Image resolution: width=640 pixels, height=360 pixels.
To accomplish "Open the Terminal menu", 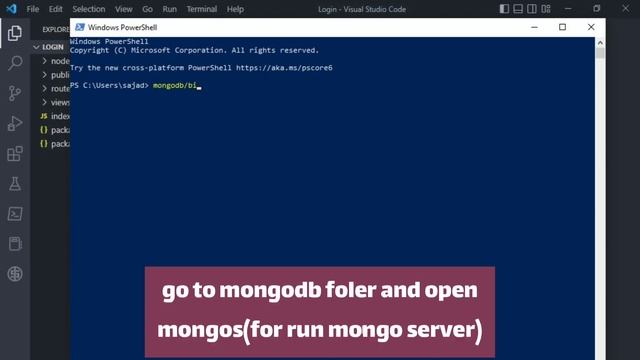I will (x=202, y=9).
